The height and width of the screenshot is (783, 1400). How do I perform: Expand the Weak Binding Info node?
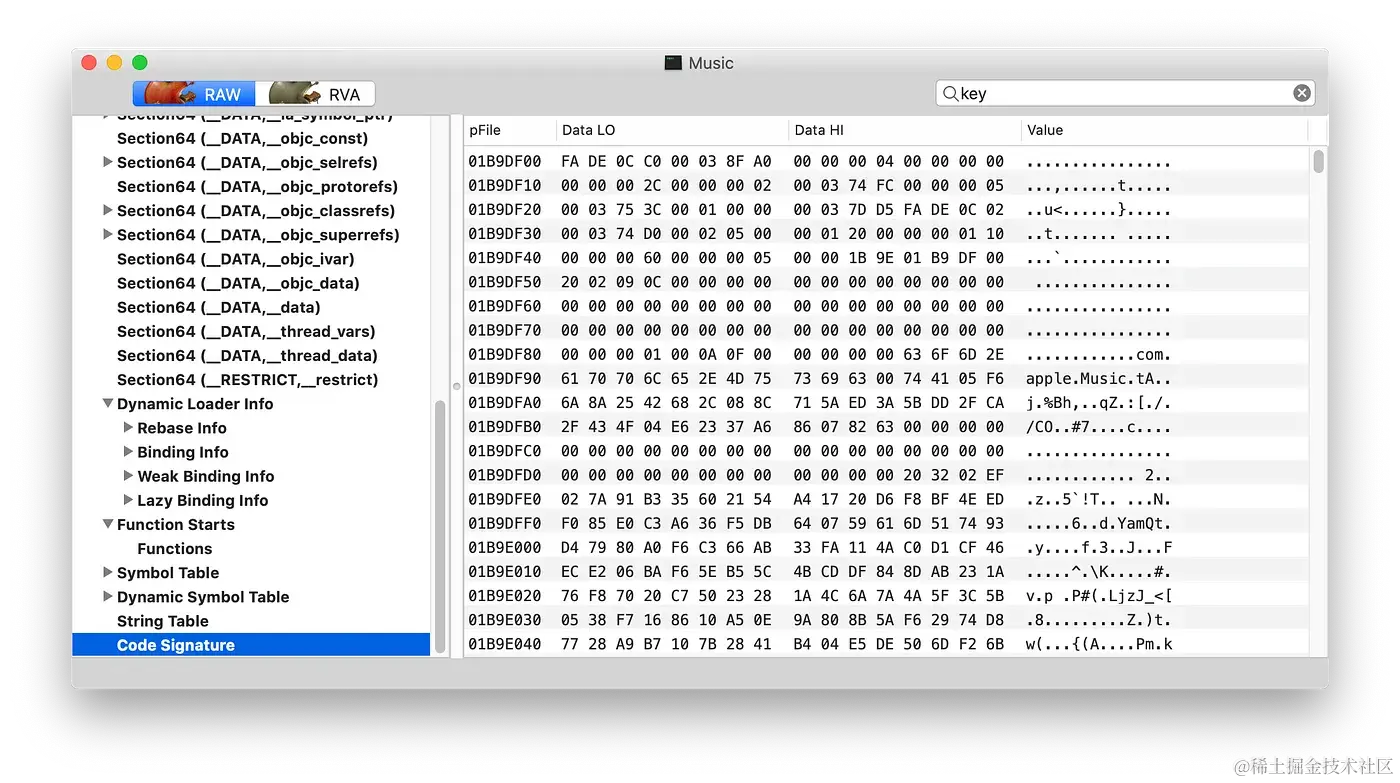tap(128, 476)
